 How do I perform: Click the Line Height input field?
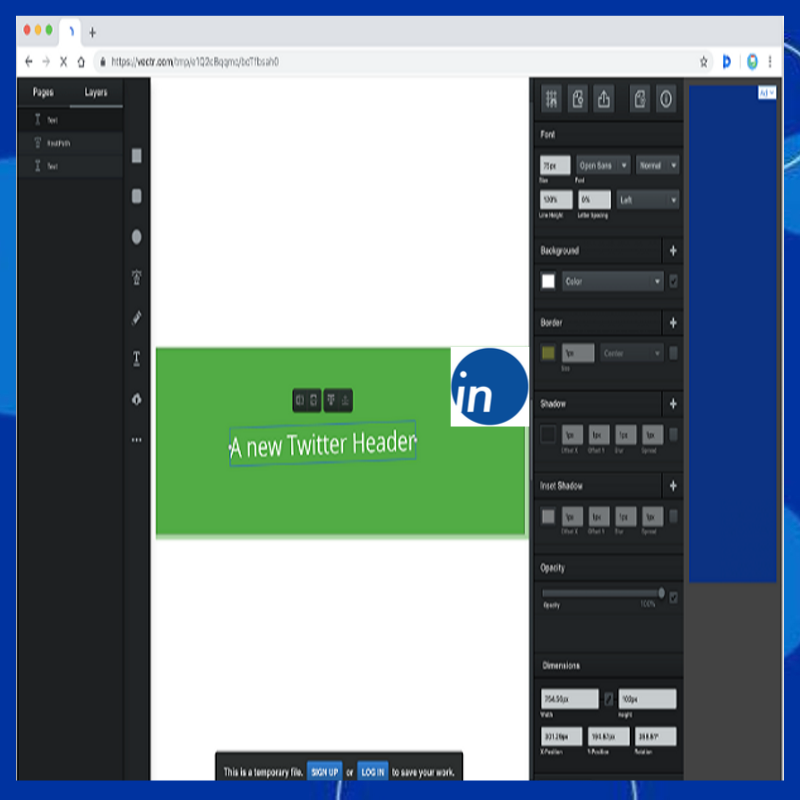(x=556, y=200)
